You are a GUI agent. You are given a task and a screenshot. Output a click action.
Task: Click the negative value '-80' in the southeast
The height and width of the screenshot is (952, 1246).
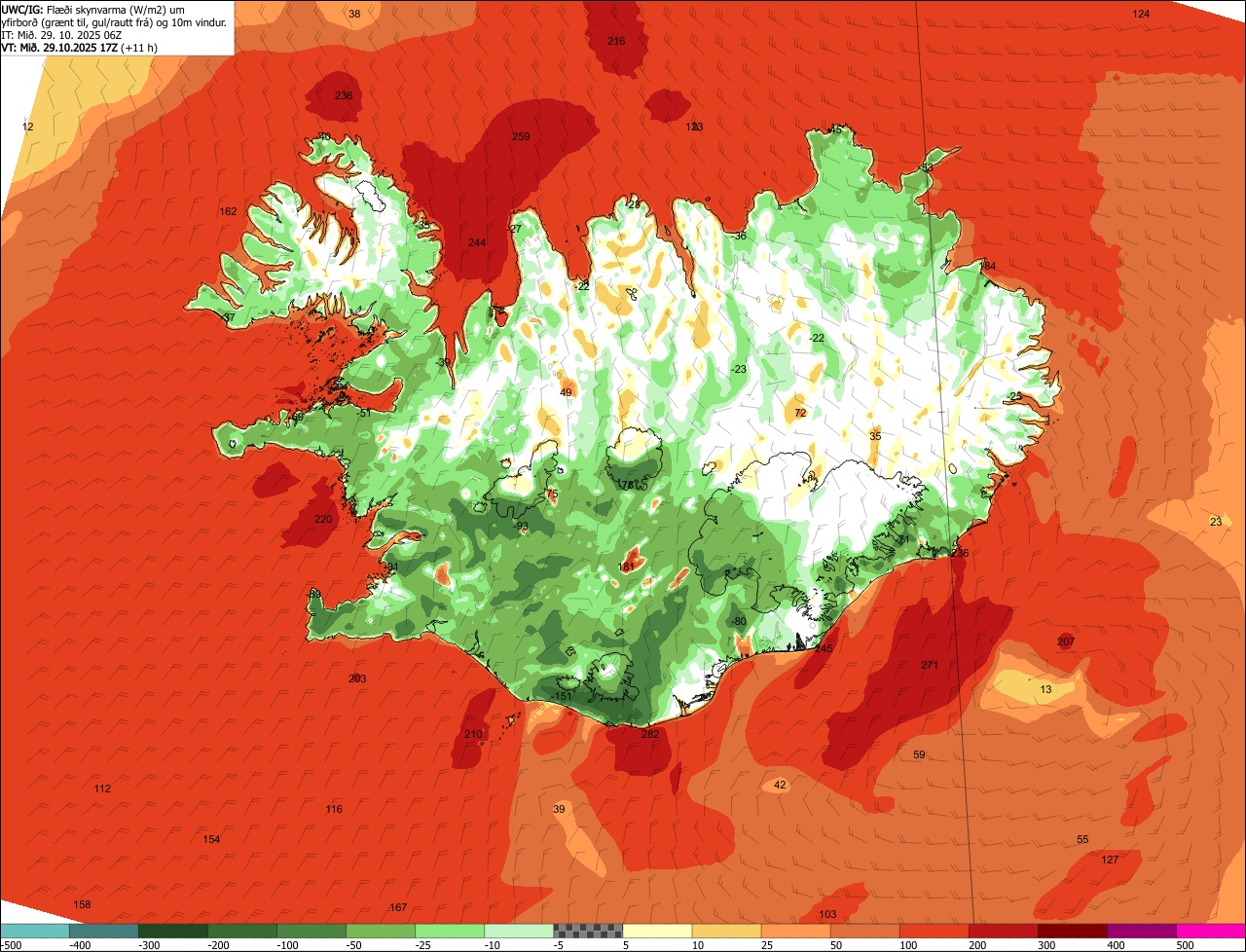739,621
